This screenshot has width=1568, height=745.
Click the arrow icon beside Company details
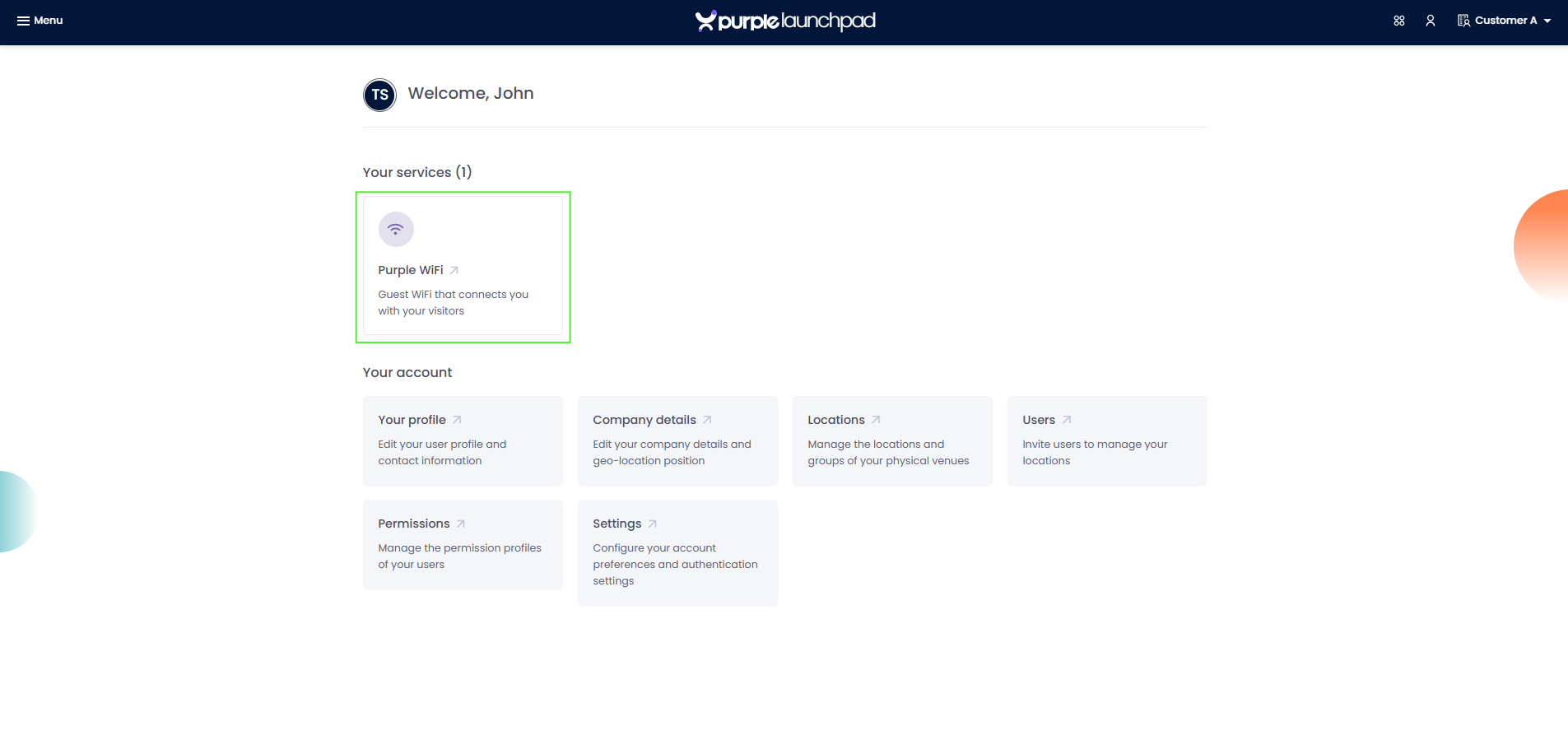[707, 420]
